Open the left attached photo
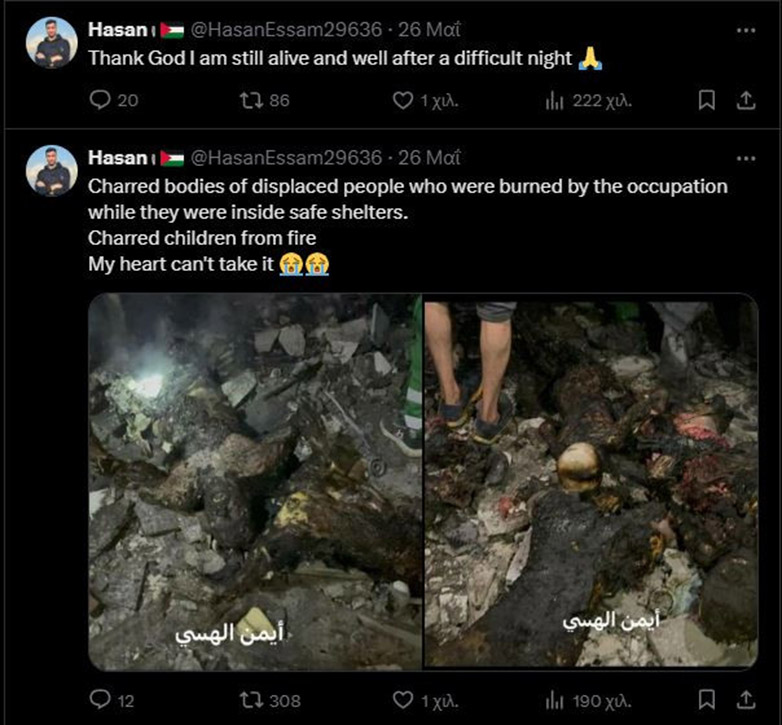This screenshot has width=782, height=725. 254,481
